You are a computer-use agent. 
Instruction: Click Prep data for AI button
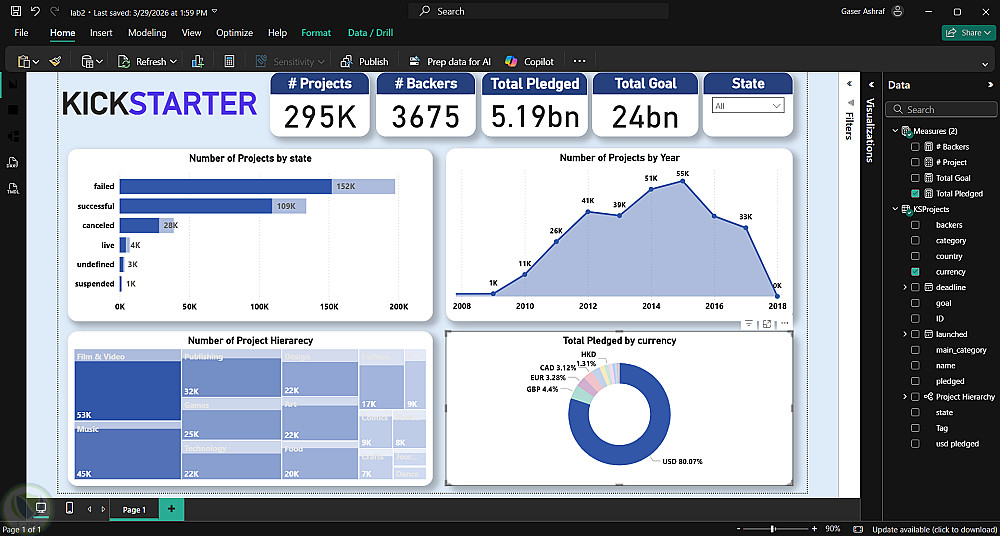450,61
